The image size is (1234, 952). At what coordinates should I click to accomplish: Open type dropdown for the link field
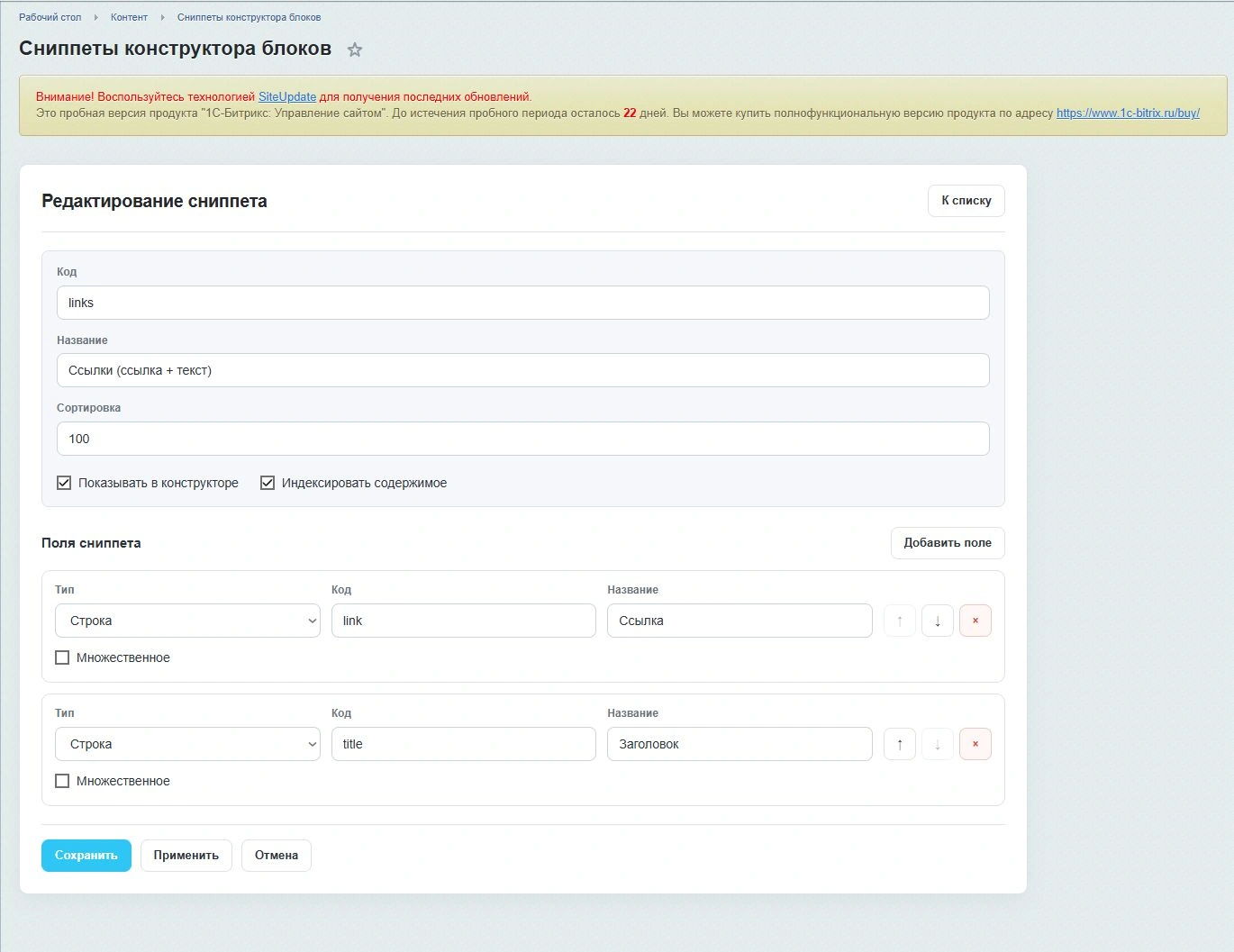[188, 621]
